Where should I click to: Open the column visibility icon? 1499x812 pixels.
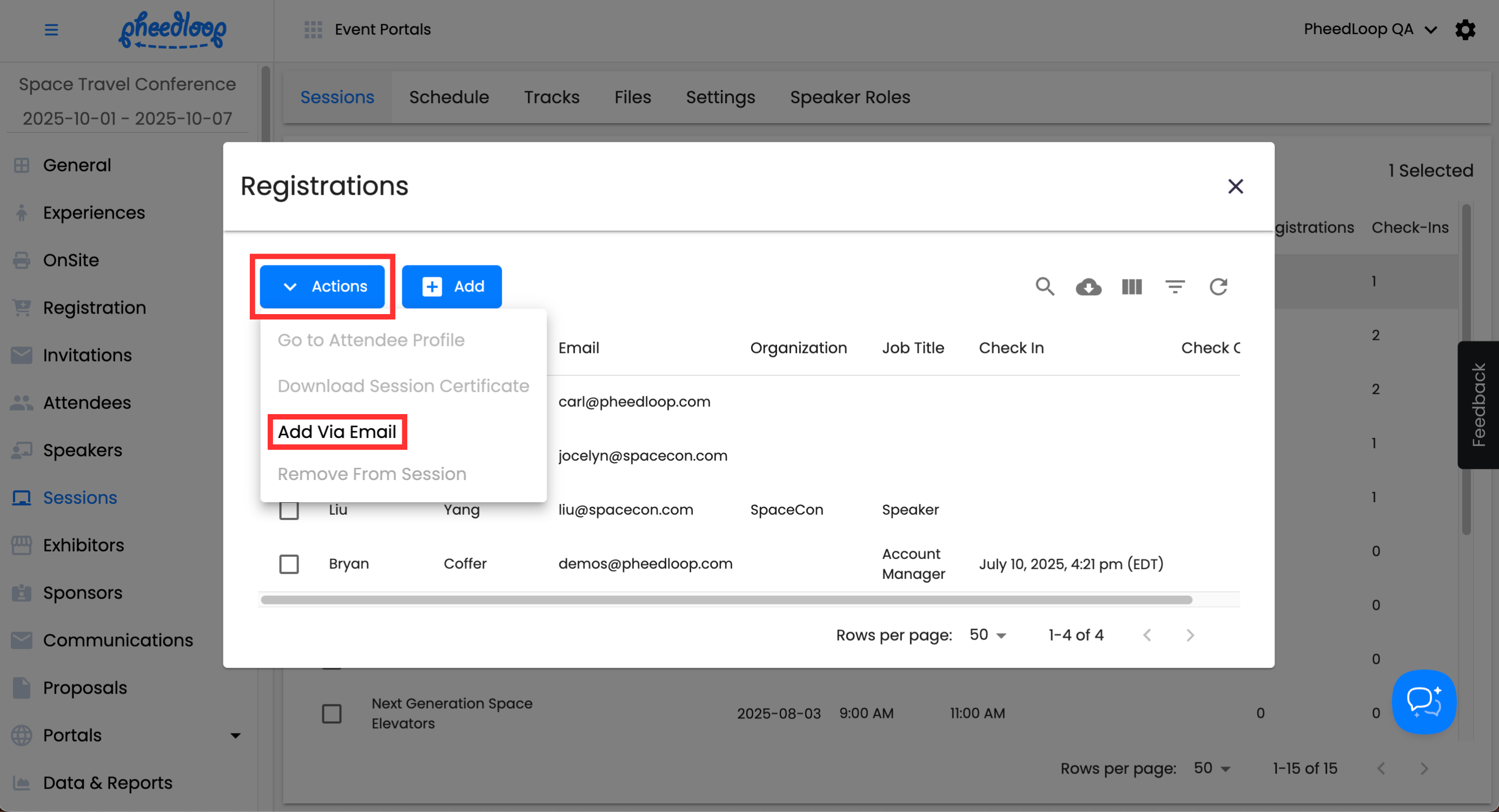tap(1131, 286)
